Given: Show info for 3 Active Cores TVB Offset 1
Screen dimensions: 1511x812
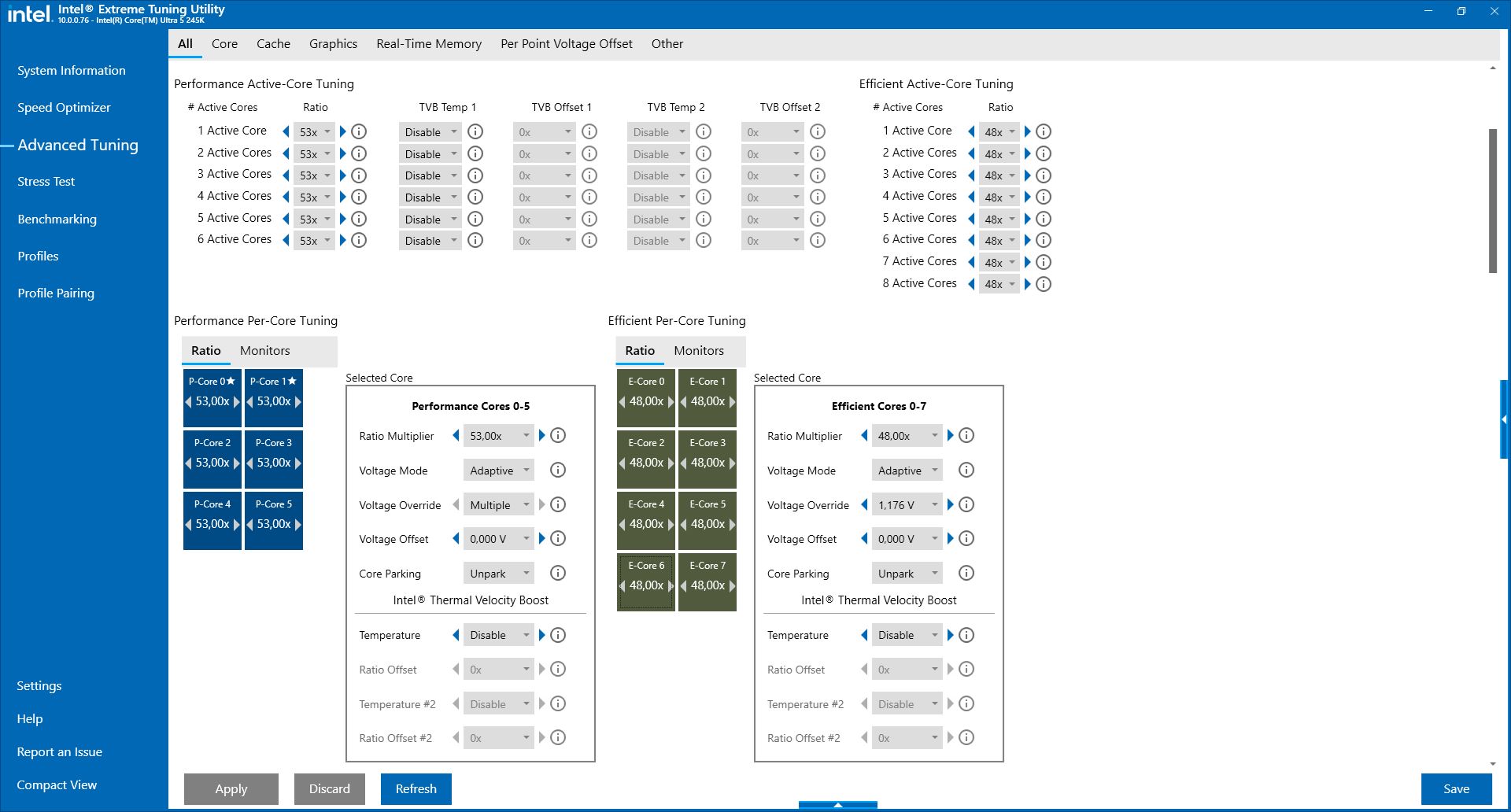Looking at the screenshot, I should coord(589,175).
